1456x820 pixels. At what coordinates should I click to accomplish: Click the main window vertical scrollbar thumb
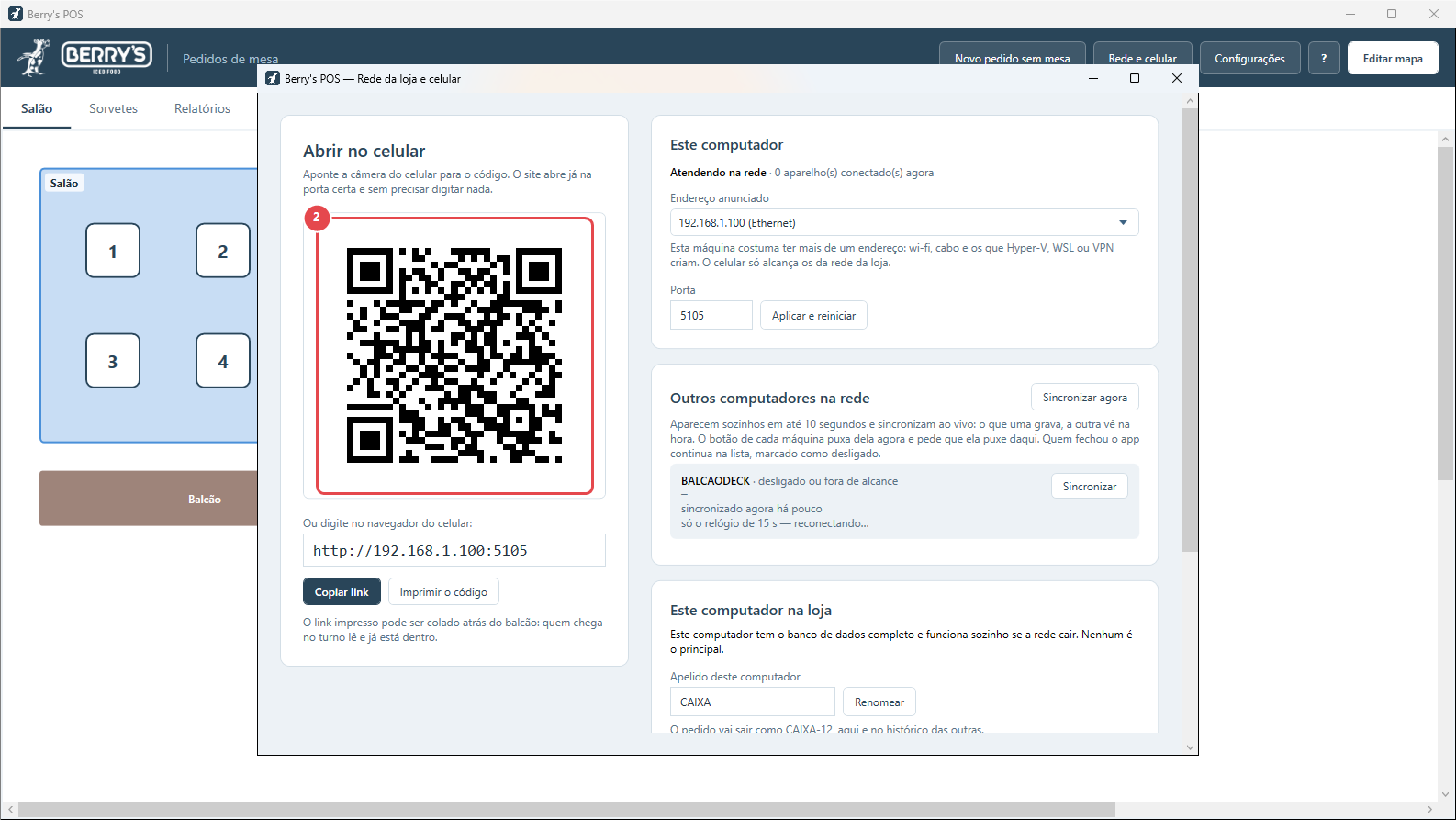(x=1445, y=314)
